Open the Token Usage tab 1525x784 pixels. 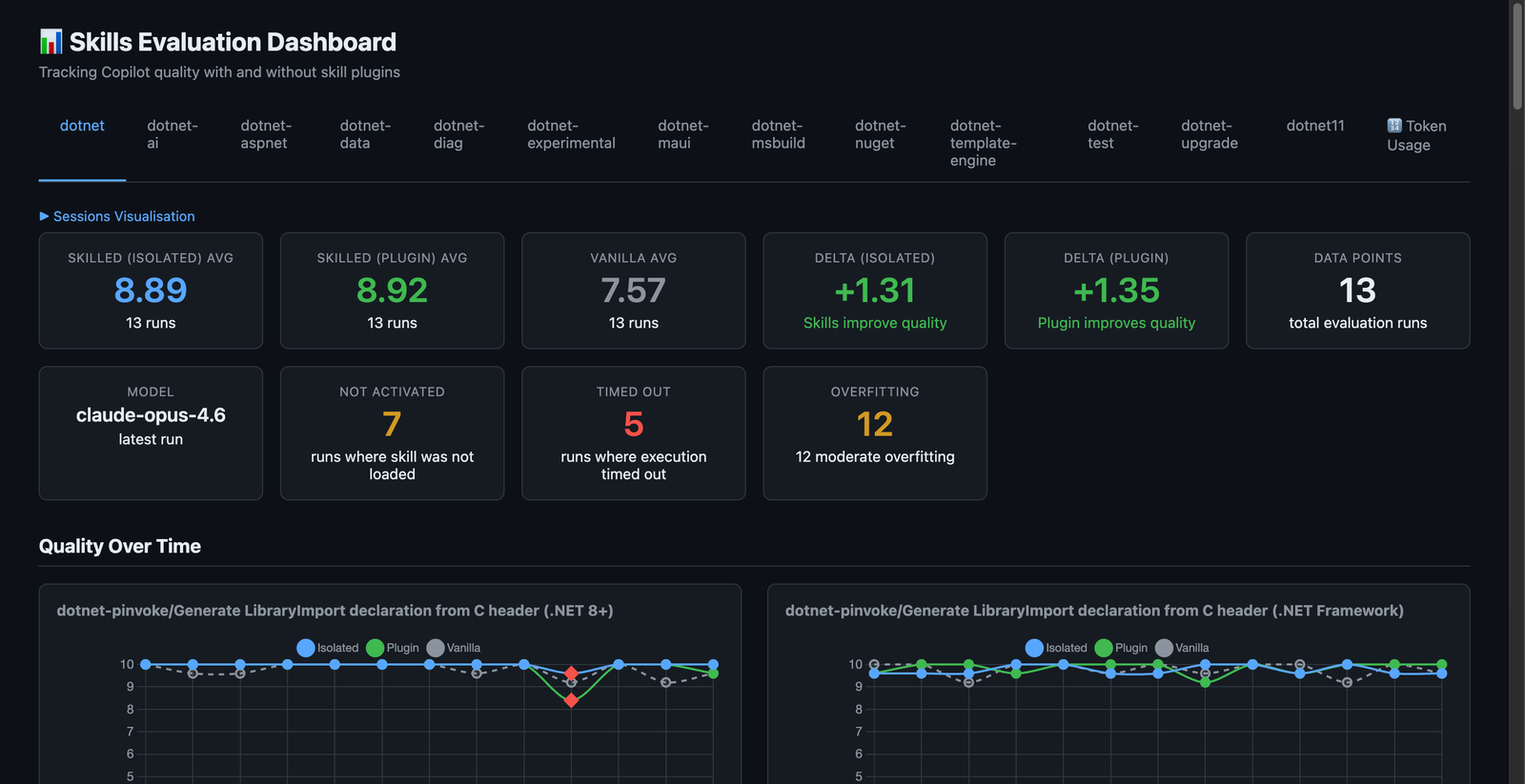[x=1416, y=135]
